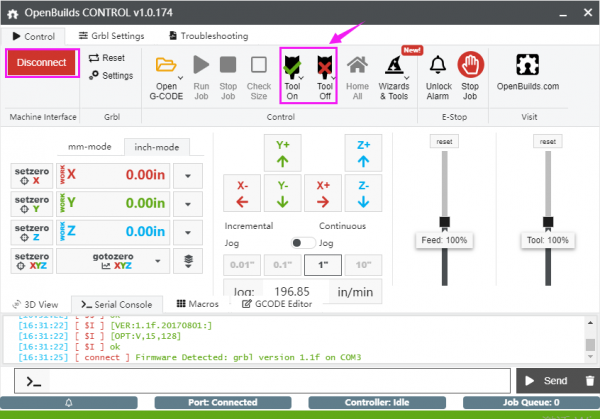This screenshot has height=419, width=600.
Task: Reset the Feed override slider
Action: point(444,142)
